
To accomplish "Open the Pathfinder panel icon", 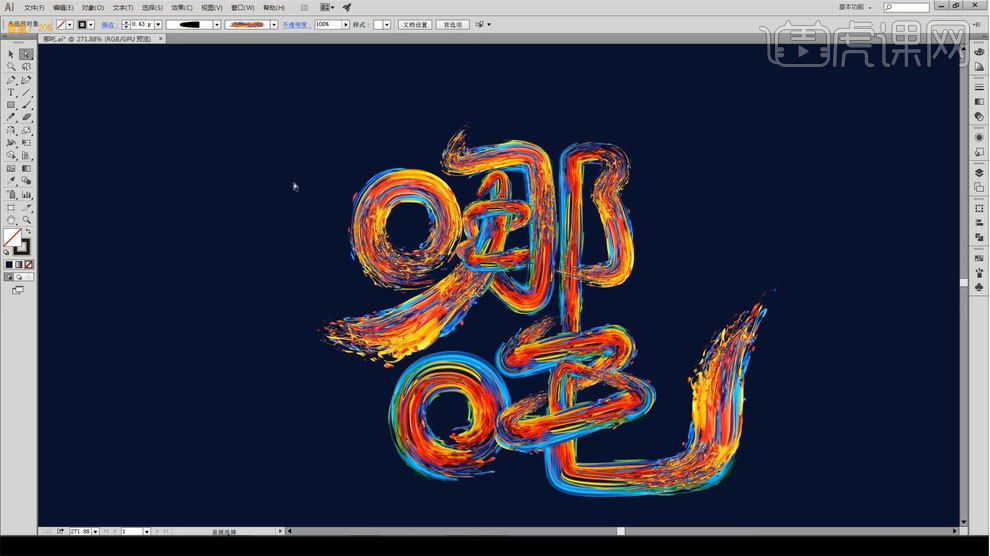I will [x=979, y=237].
